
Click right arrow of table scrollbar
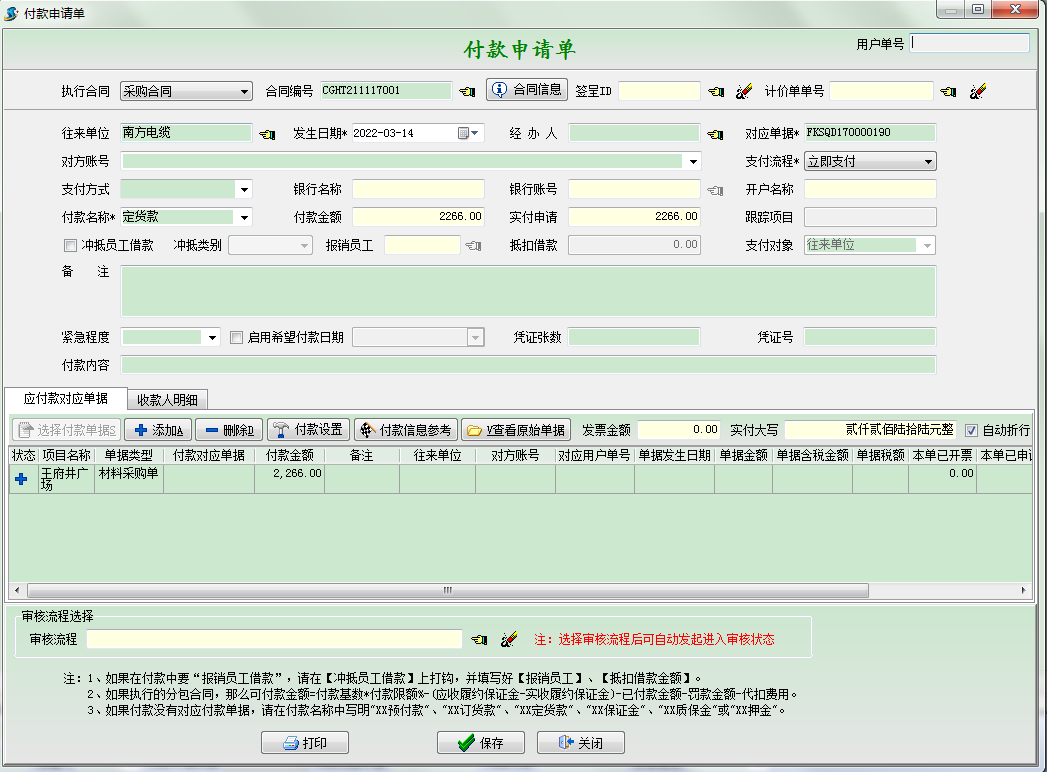click(1024, 590)
